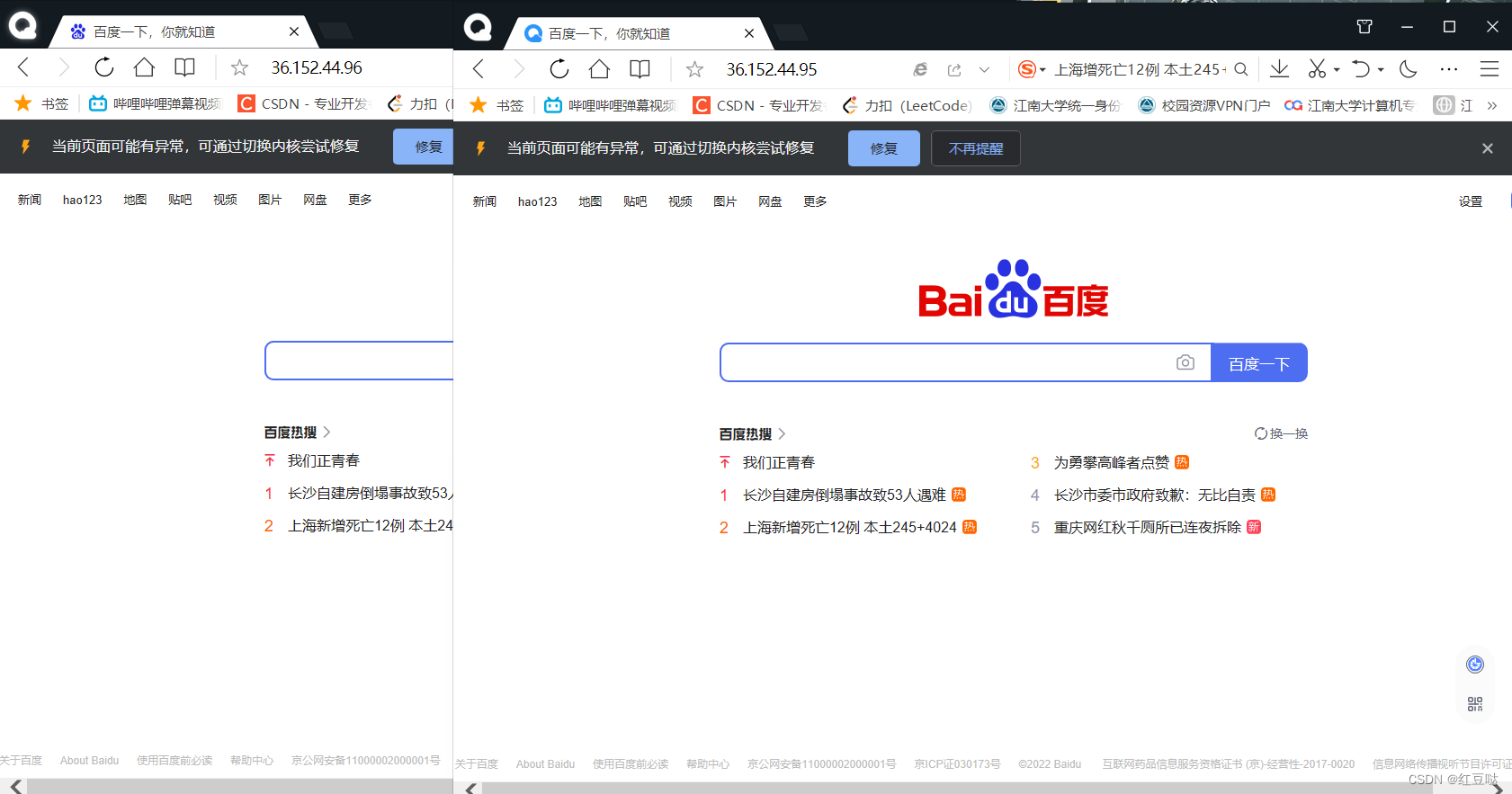Open 更多 nav menu in right window

[x=815, y=201]
